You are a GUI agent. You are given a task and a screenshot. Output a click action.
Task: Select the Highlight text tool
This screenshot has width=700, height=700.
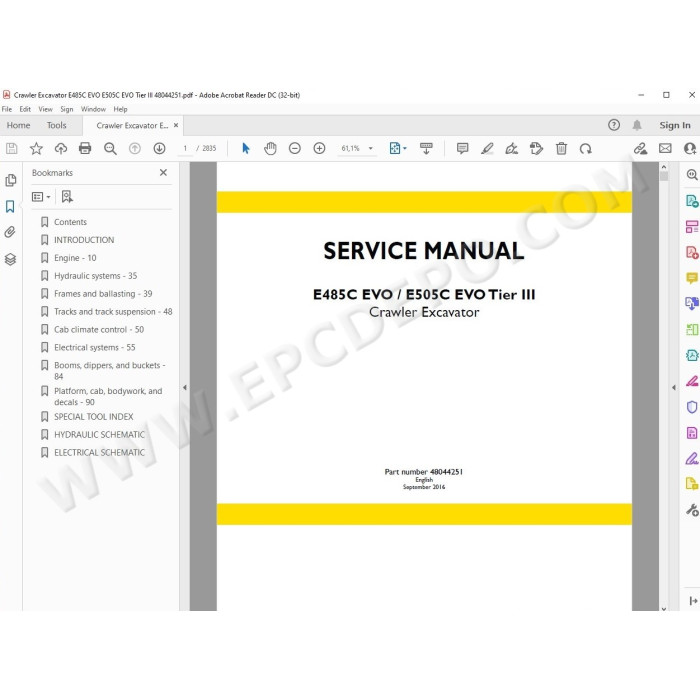point(487,148)
